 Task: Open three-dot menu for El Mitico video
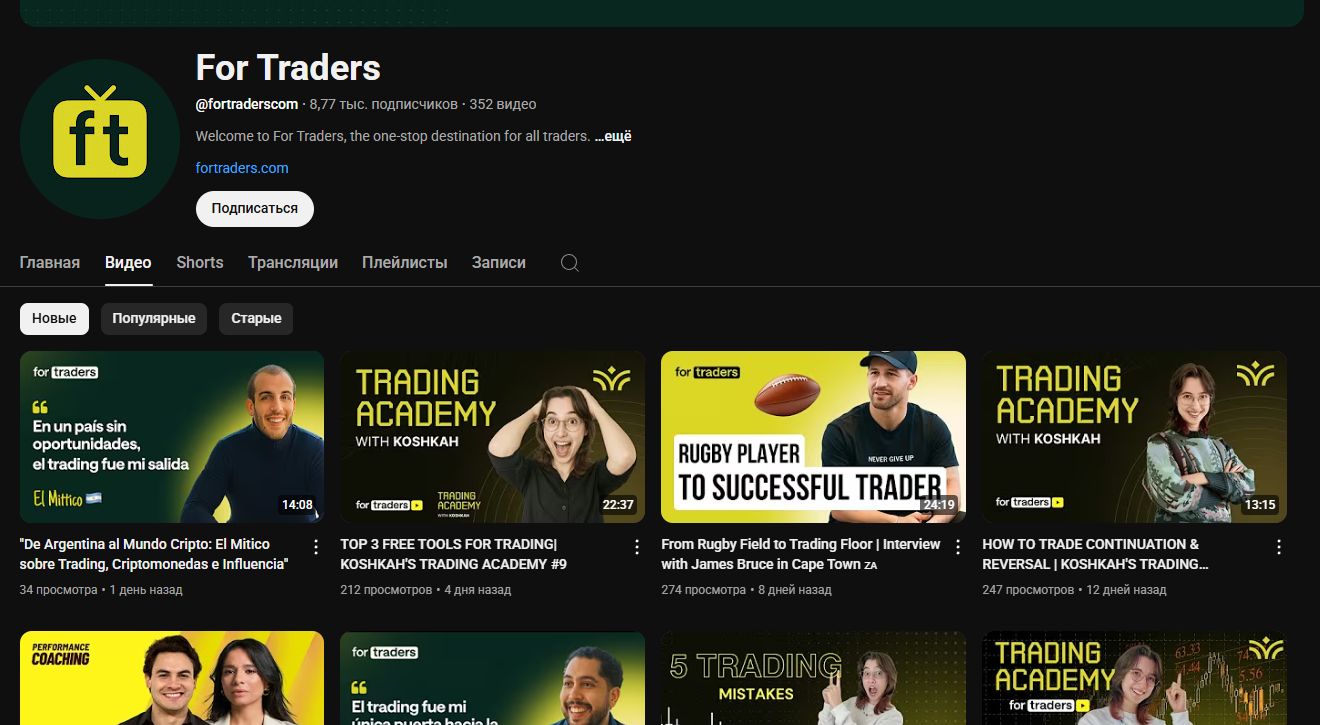[x=316, y=547]
